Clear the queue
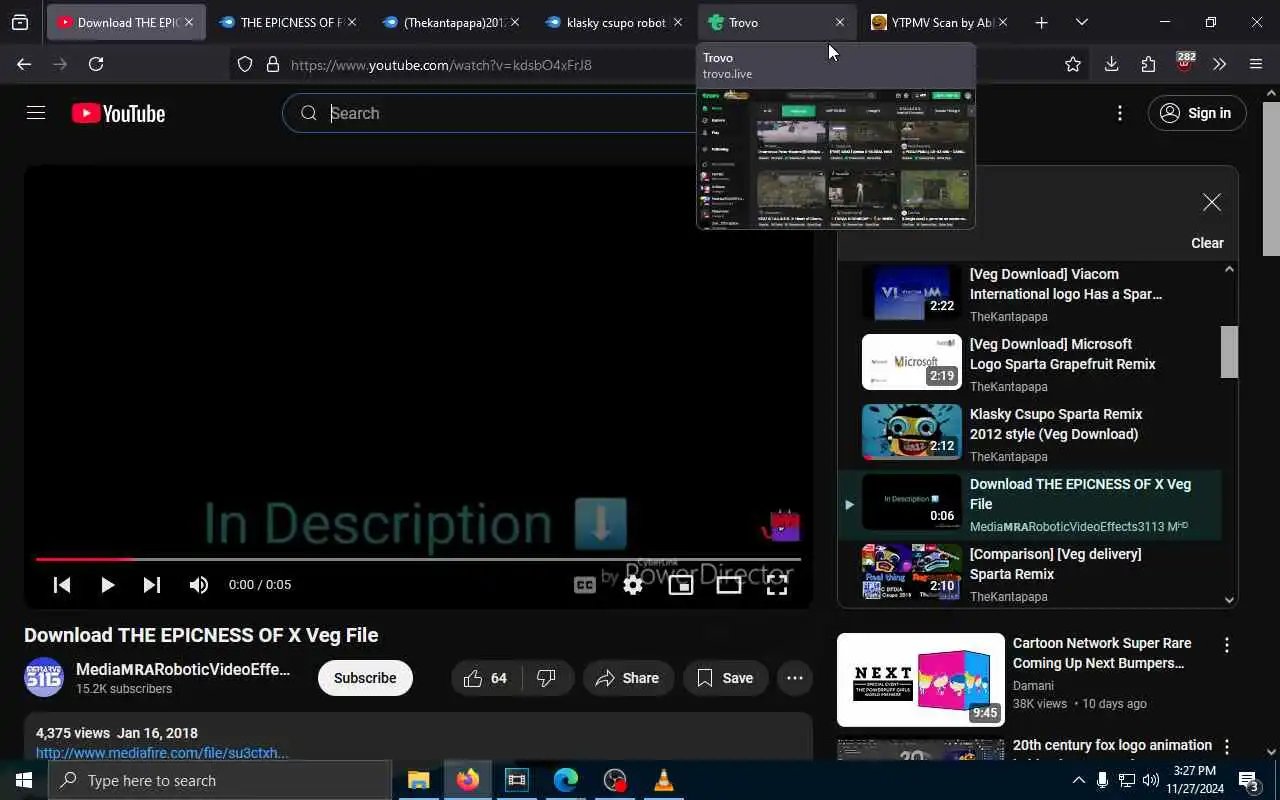Screen dimensions: 1280x800 [x=1207, y=243]
